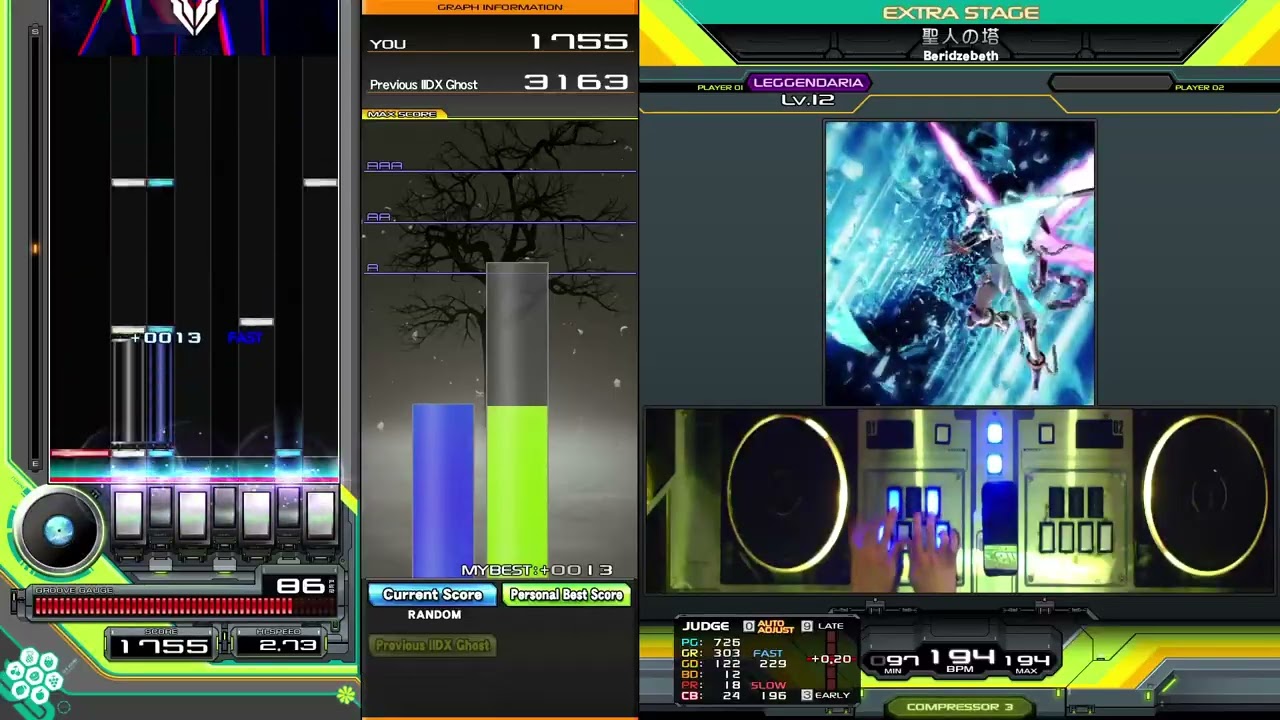Viewport: 1280px width, 720px height.
Task: Click the artist name Beridzebeth
Action: (960, 56)
